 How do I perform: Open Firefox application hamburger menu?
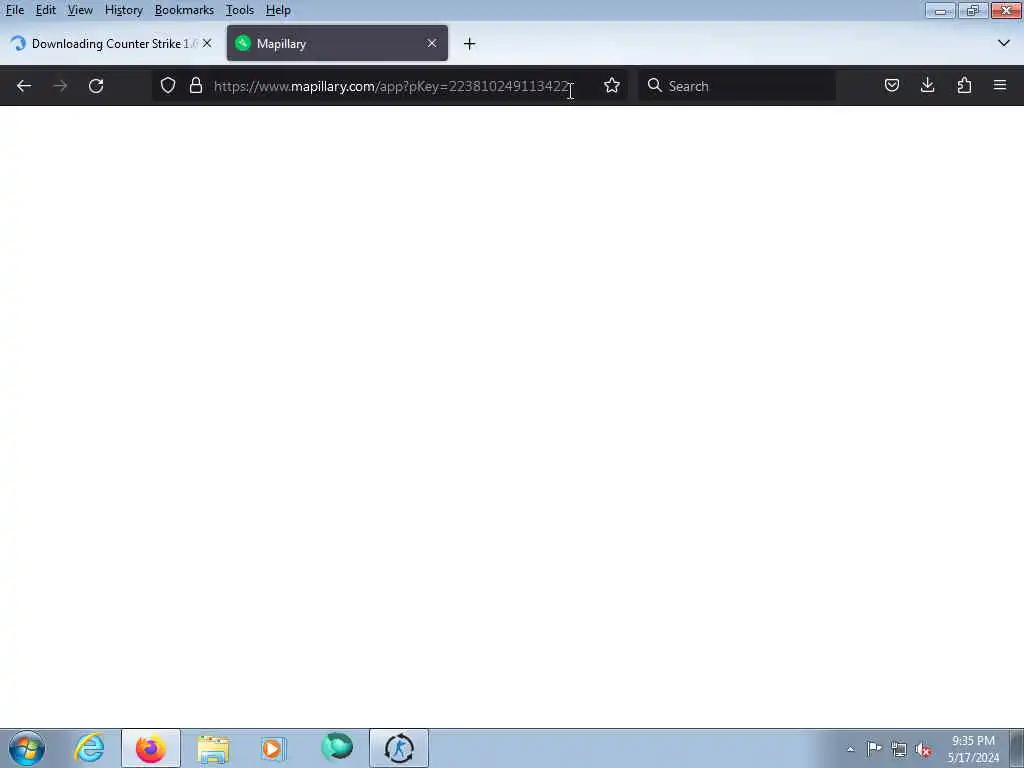[x=1000, y=86]
